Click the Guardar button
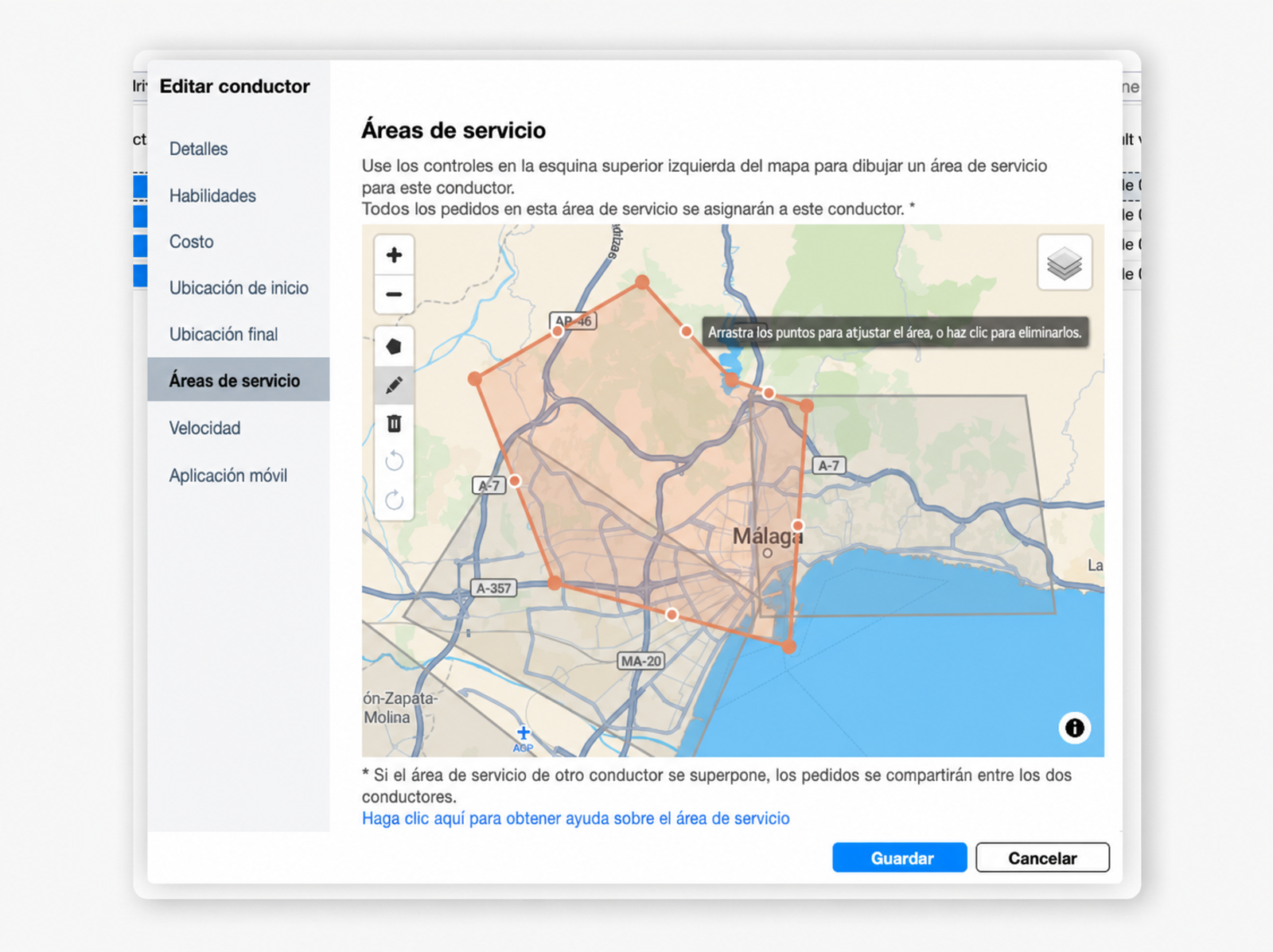 [x=900, y=858]
